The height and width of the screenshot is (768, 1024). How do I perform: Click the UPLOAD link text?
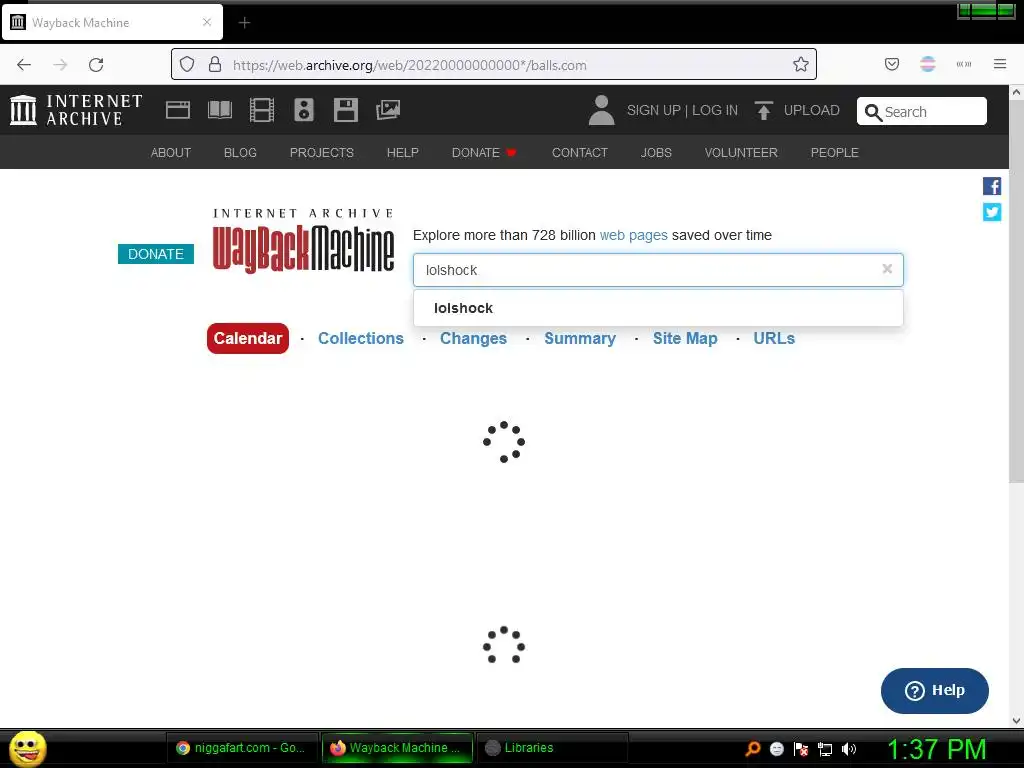[x=811, y=110]
